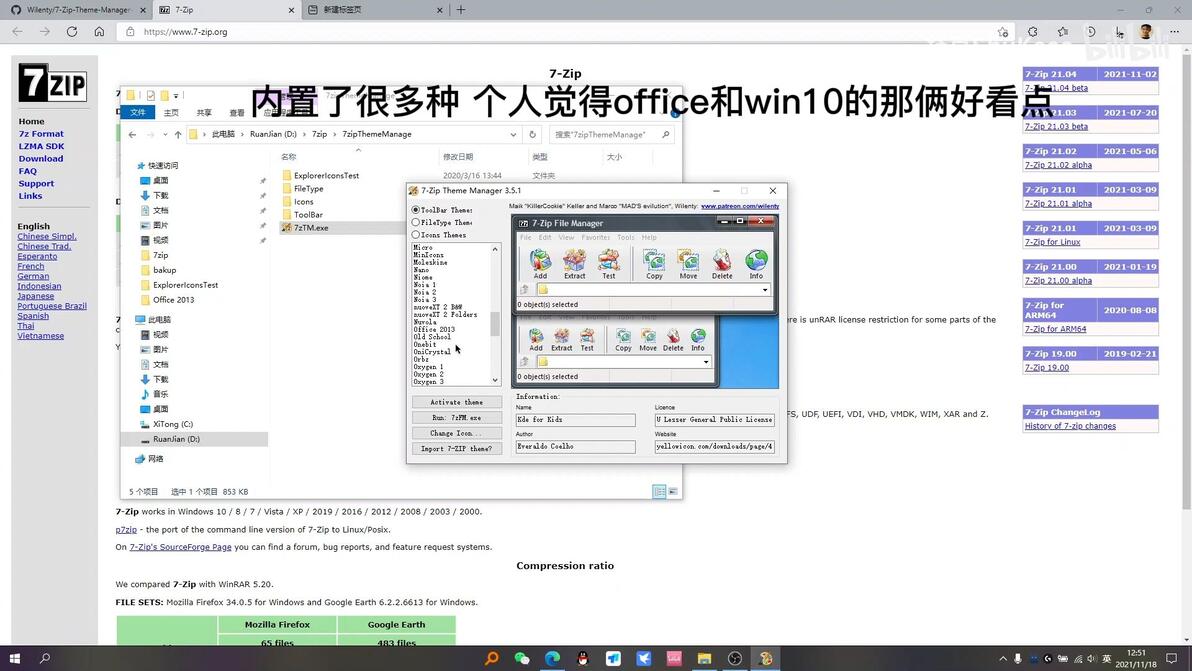Screen dimensions: 1192x671
Task: Open the patreon.com/wilenty link
Action: [x=740, y=206]
